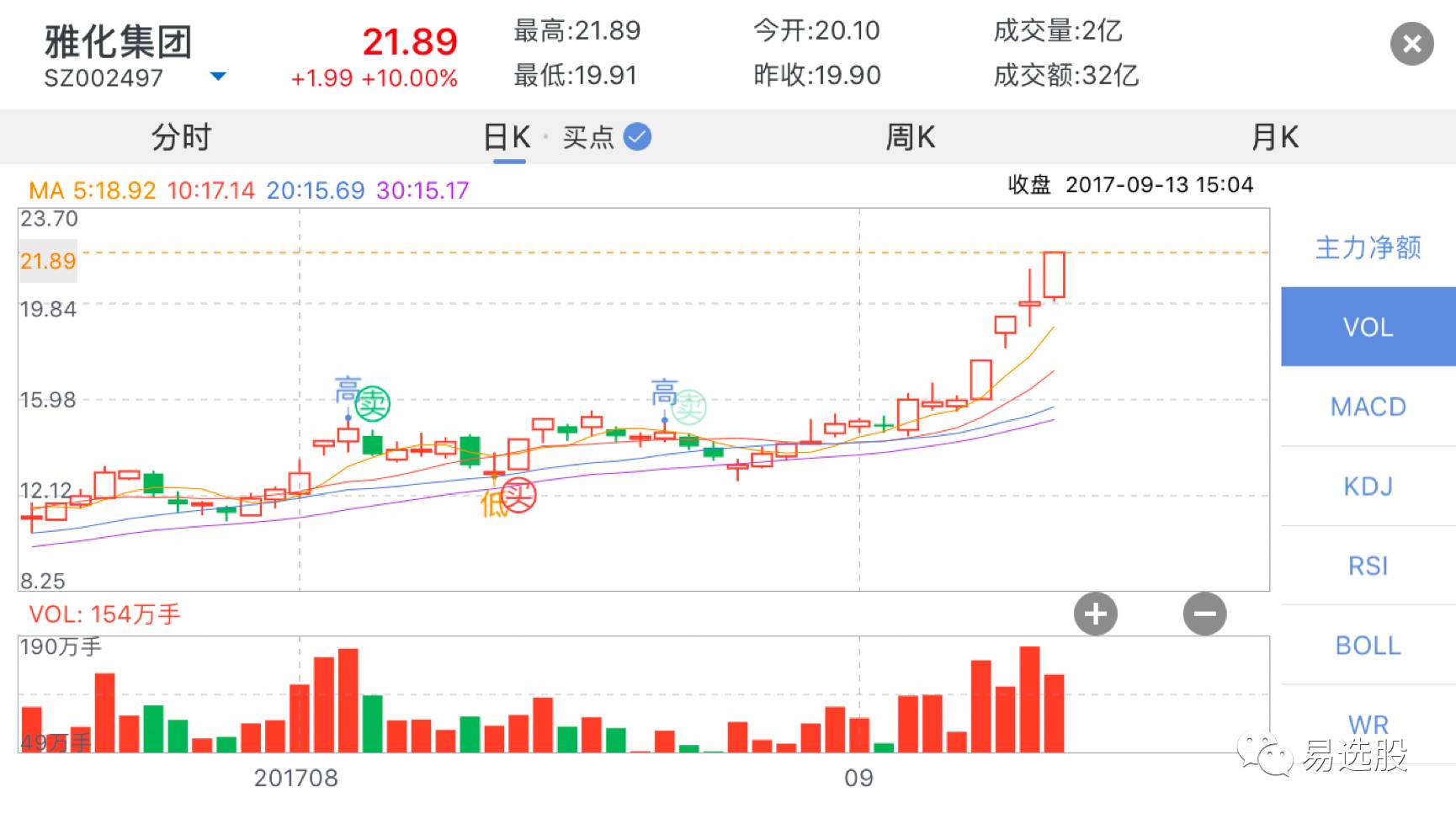
Task: Click the 成交量:2亿 value
Action: tap(1058, 31)
